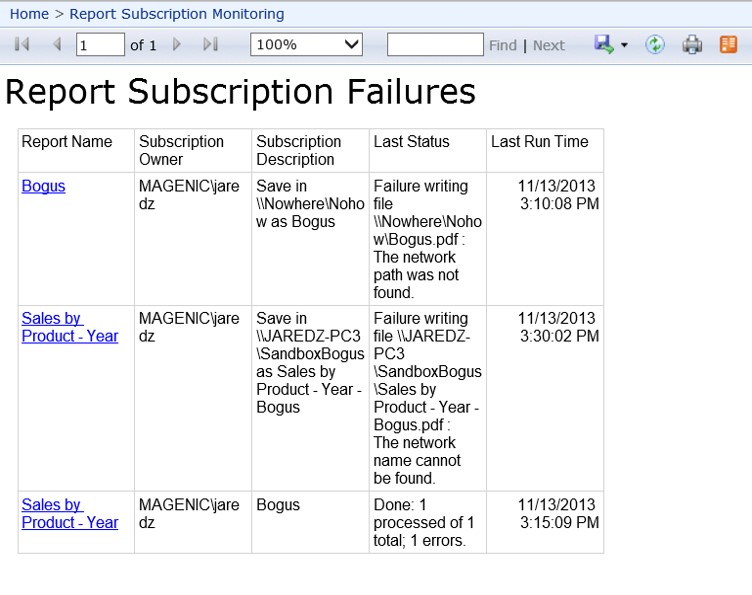Click the Report Subscription Failures title

point(240,91)
